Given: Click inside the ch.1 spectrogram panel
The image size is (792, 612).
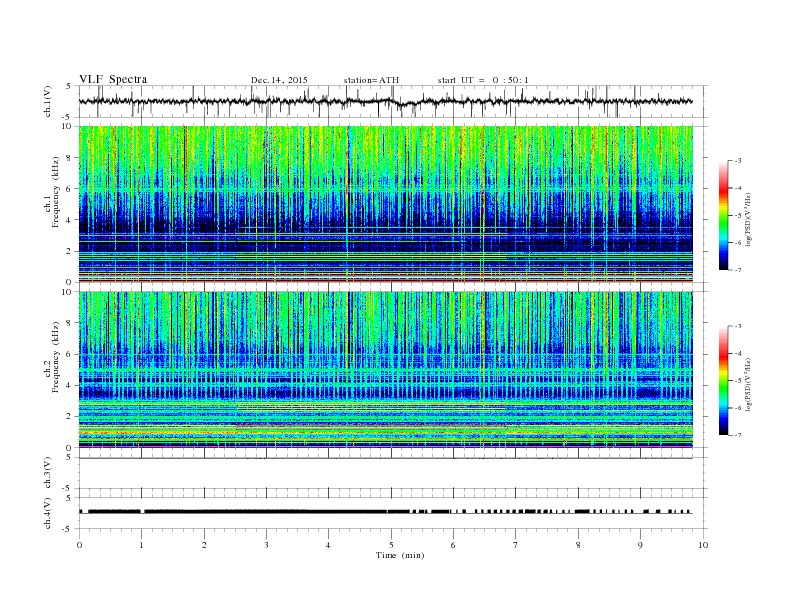Looking at the screenshot, I should pyautogui.click(x=386, y=204).
